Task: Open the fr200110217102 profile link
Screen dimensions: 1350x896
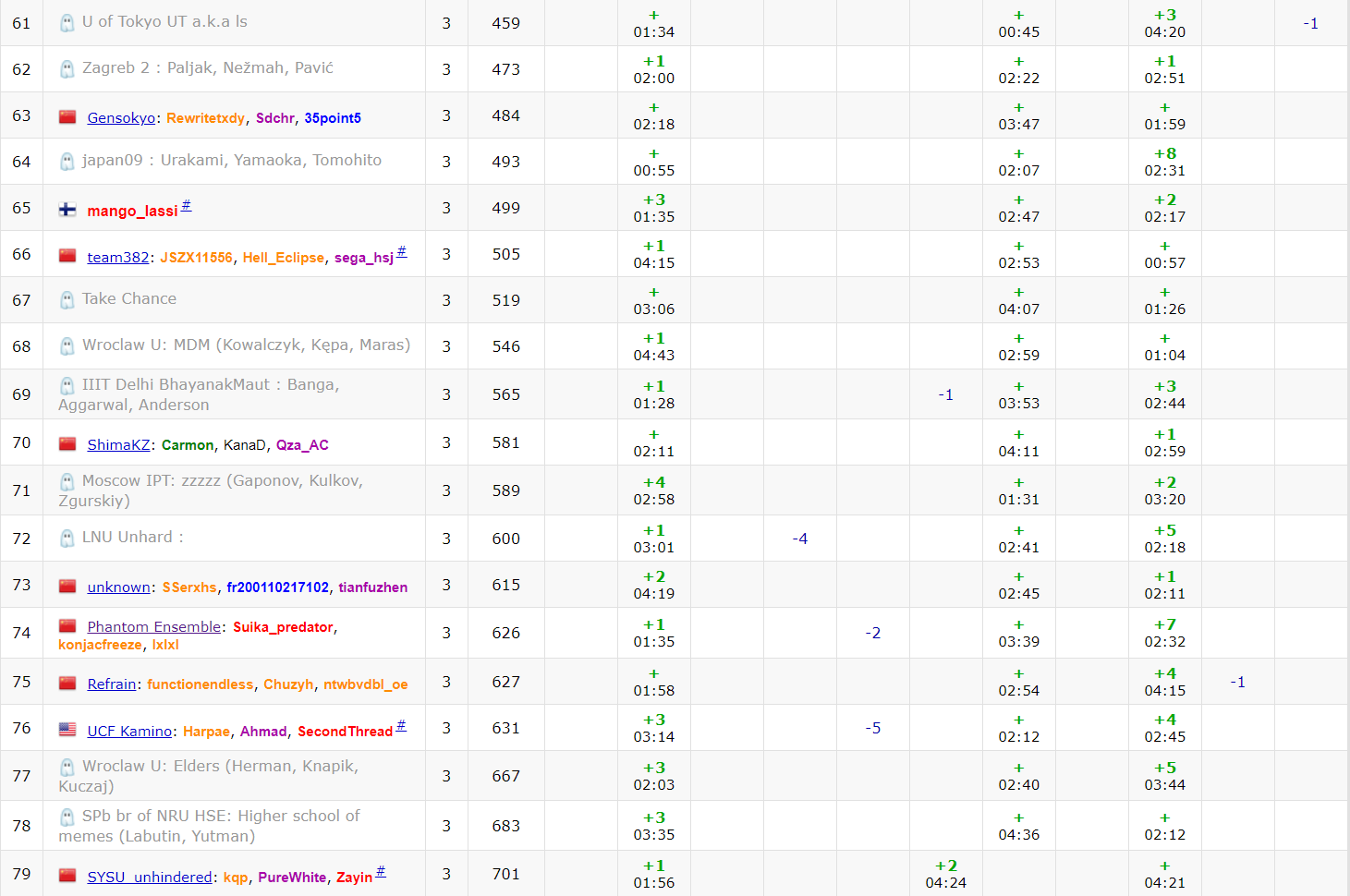Action: (277, 587)
